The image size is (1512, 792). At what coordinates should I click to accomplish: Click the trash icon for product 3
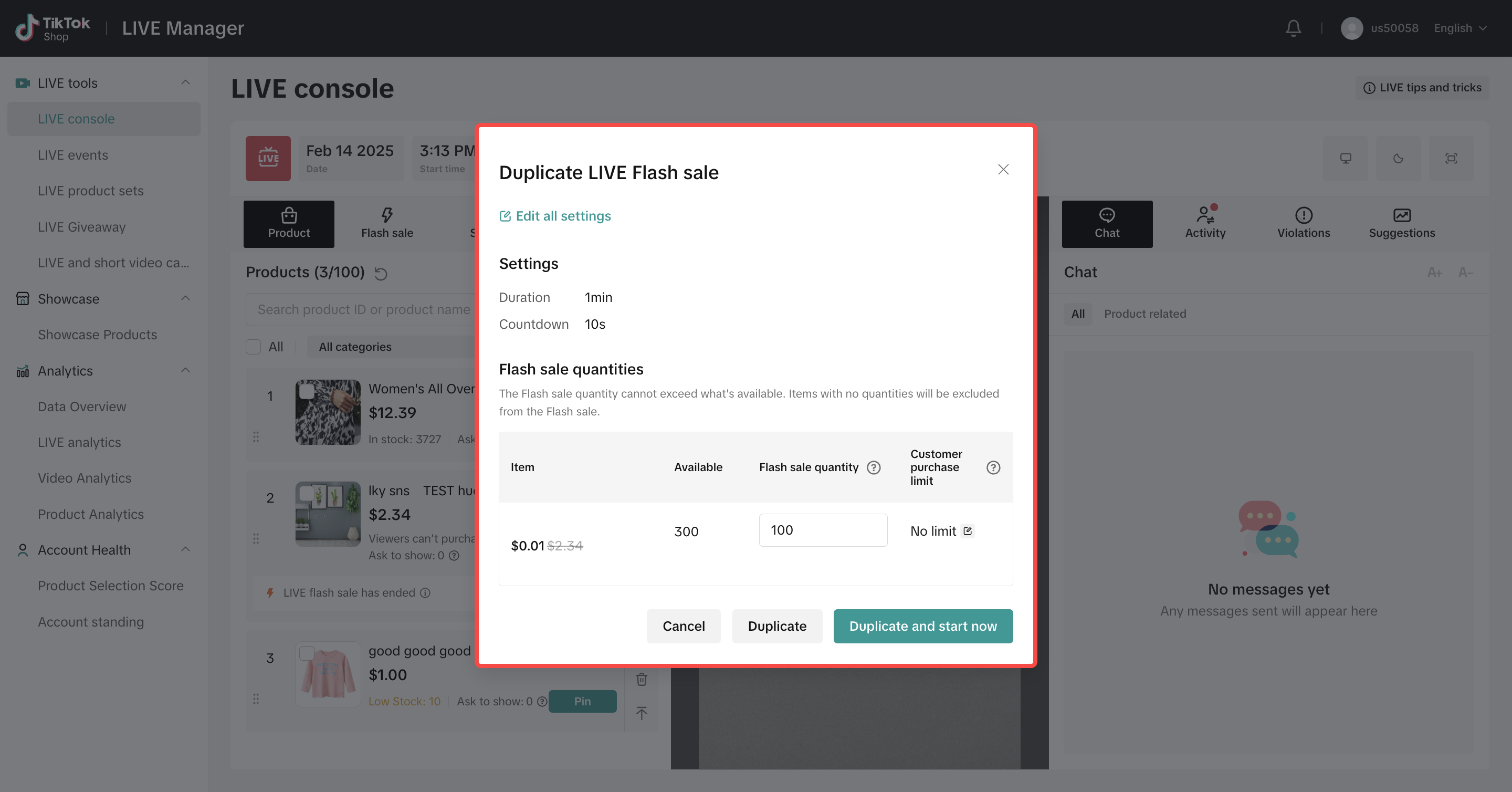click(642, 679)
